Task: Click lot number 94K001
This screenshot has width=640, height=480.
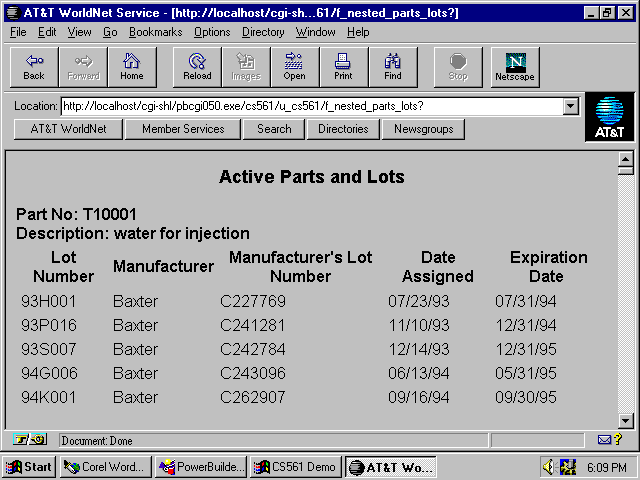Action: [49, 398]
